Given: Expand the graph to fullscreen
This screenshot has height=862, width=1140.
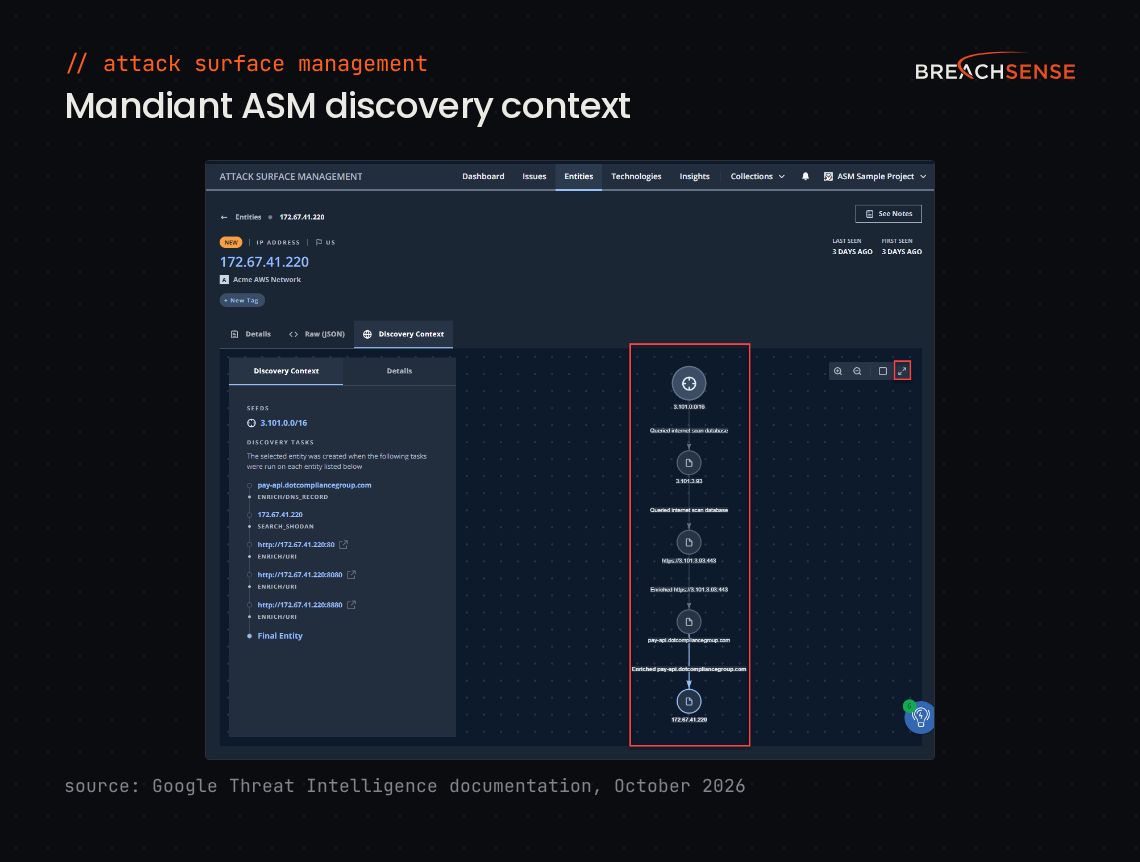Looking at the screenshot, I should (902, 371).
